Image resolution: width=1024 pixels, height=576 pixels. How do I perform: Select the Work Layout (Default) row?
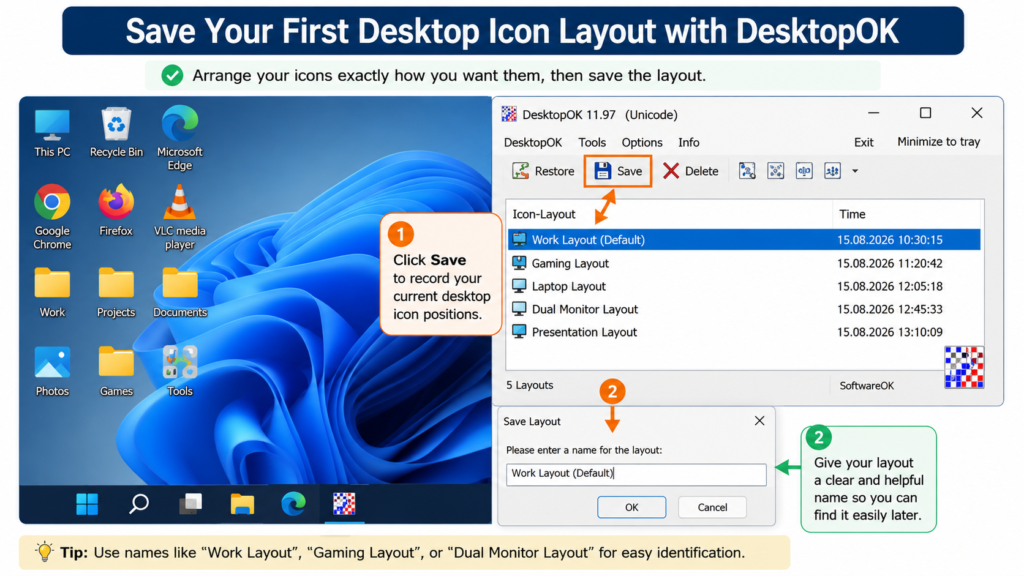pyautogui.click(x=744, y=240)
